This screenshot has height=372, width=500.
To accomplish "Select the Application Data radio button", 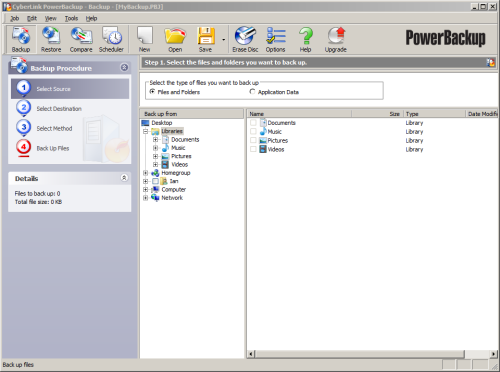I will click(x=252, y=92).
